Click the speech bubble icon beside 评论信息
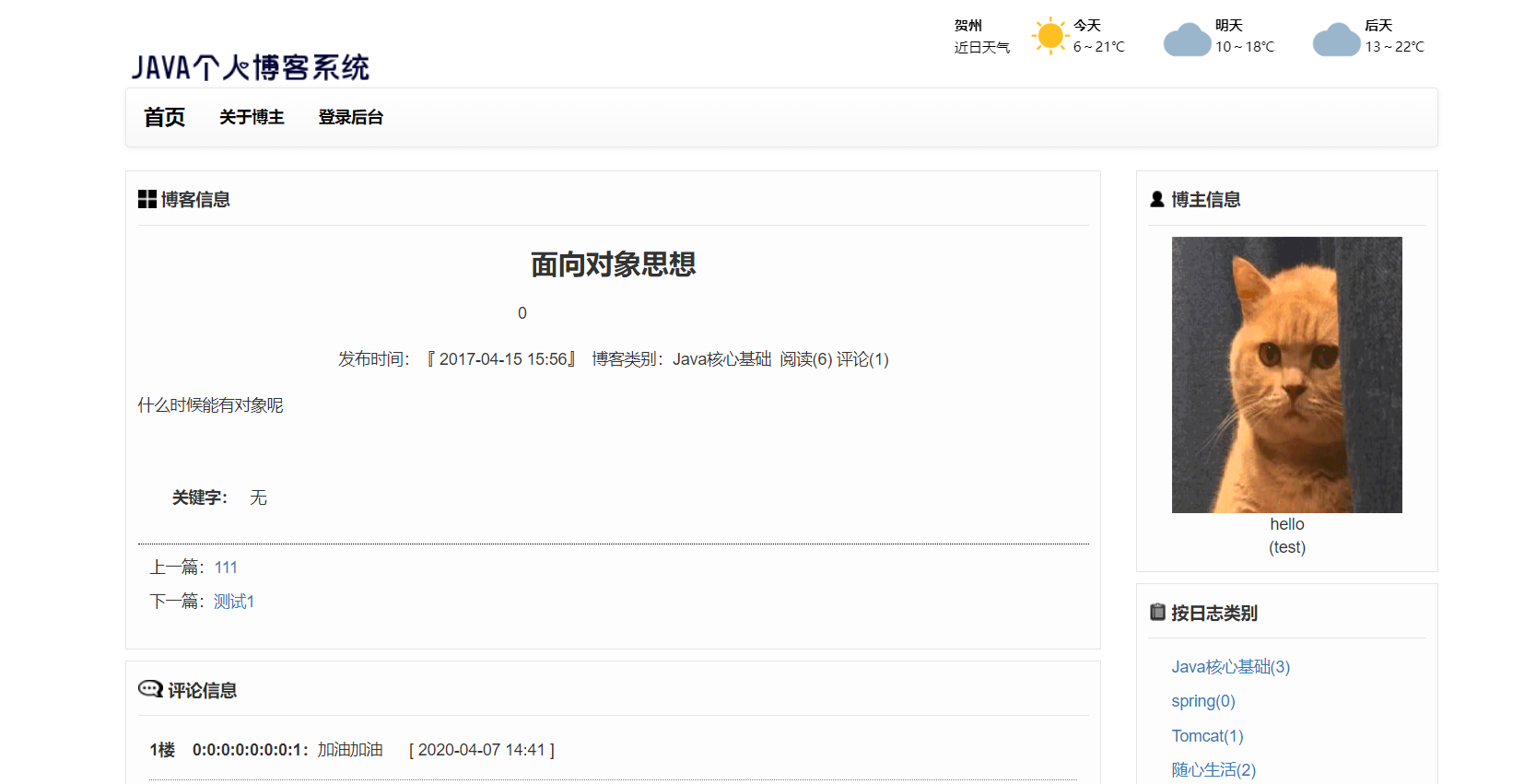Screen dimensions: 1524x784 [x=150, y=689]
